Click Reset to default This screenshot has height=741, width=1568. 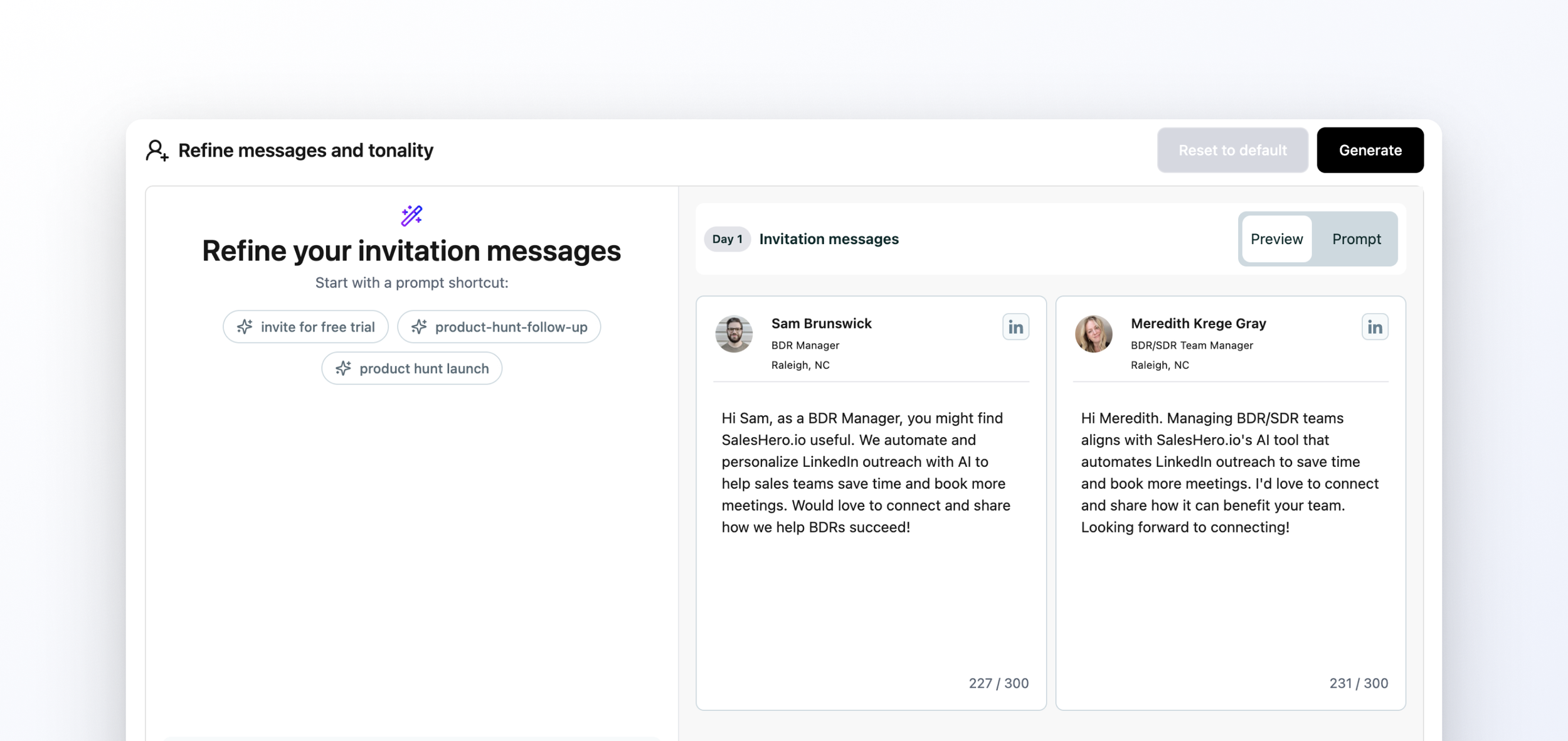pos(1232,151)
